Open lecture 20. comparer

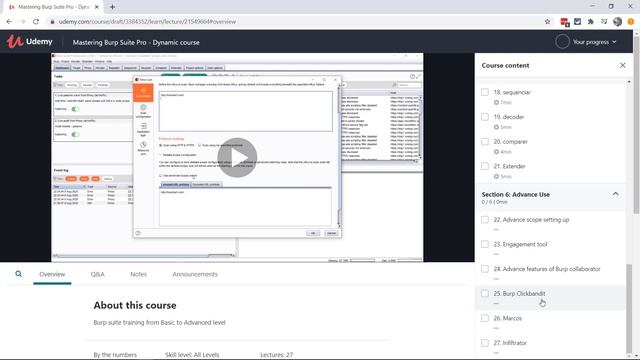510,142
